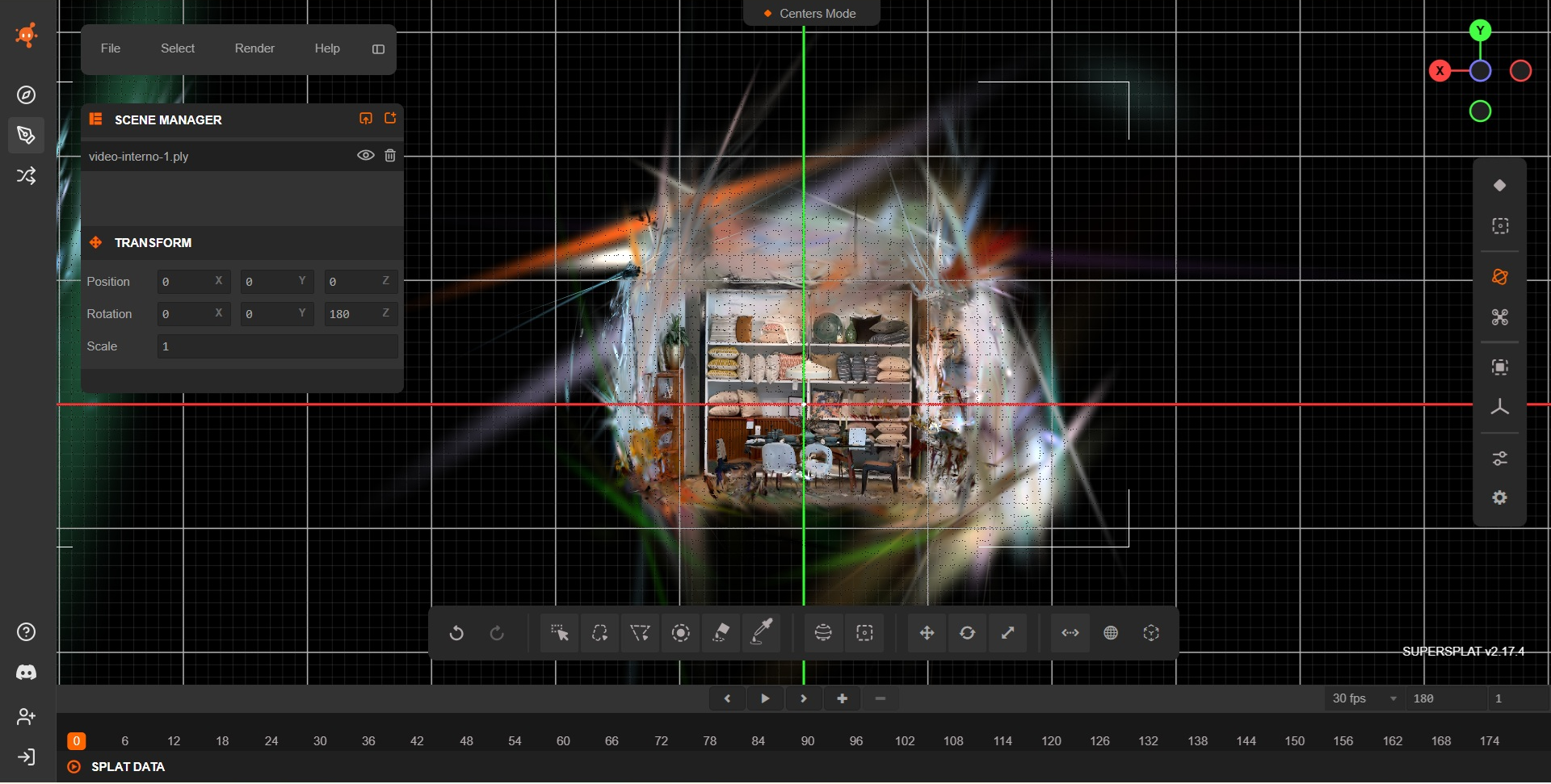Image resolution: width=1551 pixels, height=784 pixels.
Task: Add a keyframe with plus button
Action: (x=842, y=699)
